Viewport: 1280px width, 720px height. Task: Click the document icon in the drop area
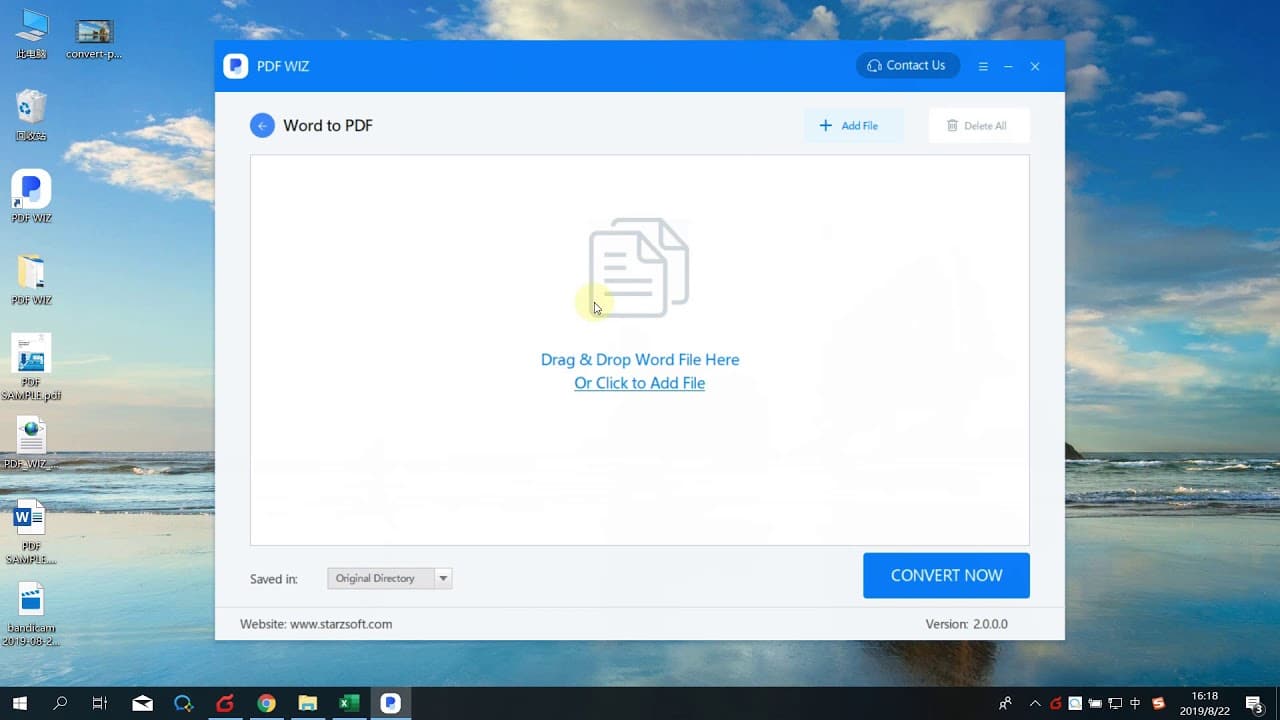coord(639,268)
